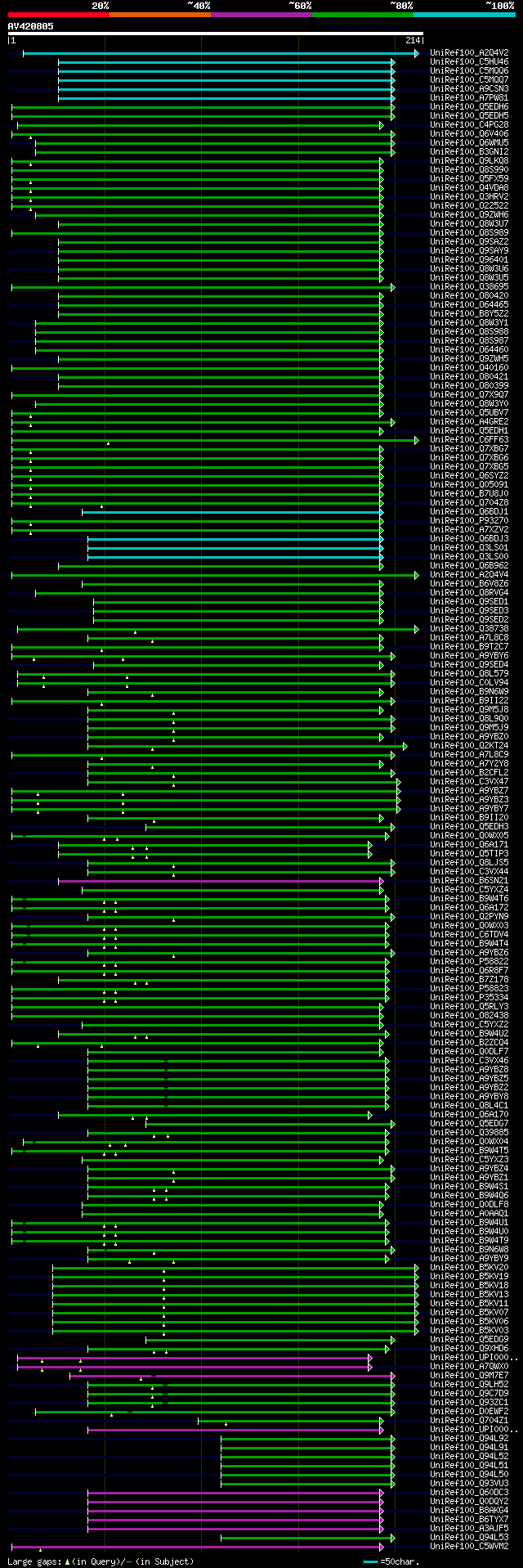This screenshot has height=1568, width=523.
Task: Click the label UniRef100_C3VX47
Action: [x=469, y=781]
